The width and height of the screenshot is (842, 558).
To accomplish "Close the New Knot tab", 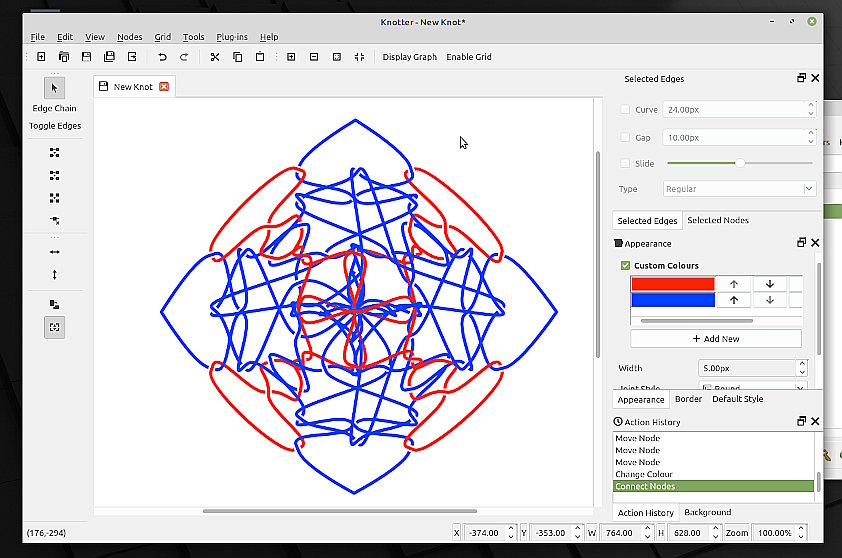I will (x=164, y=86).
